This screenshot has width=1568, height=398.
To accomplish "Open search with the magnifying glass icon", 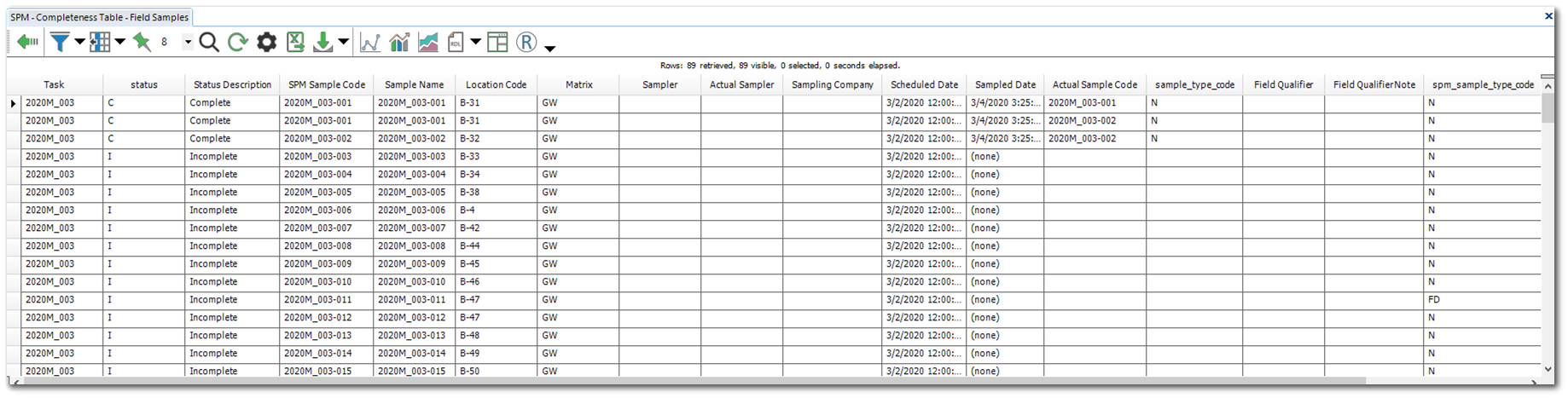I will [209, 42].
